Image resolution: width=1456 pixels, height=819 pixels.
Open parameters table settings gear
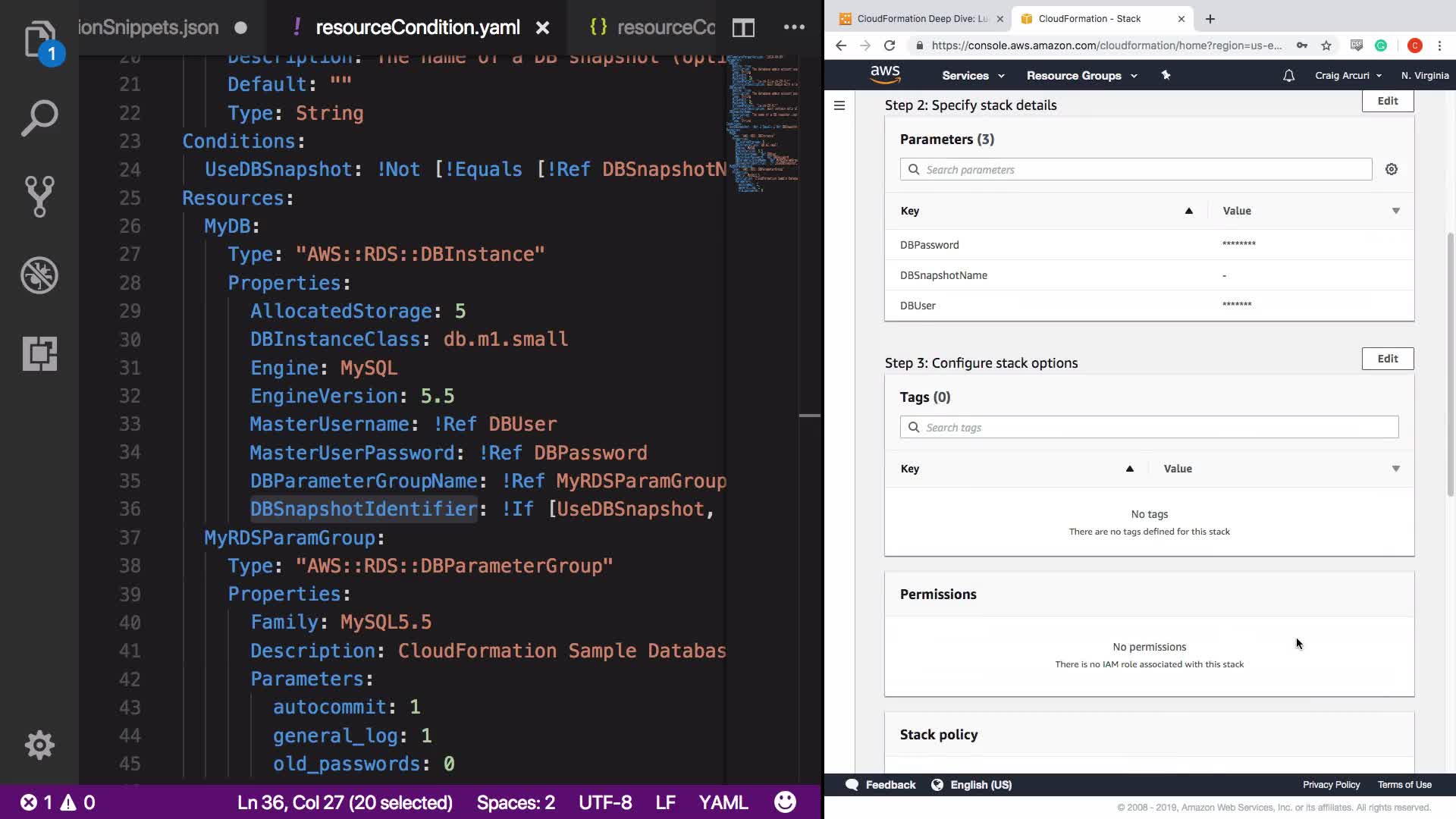pyautogui.click(x=1391, y=169)
